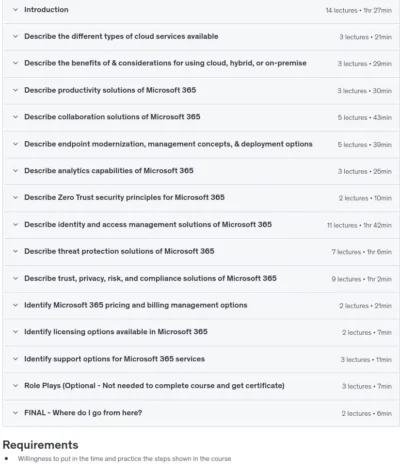
Task: Click chevron for pricing and billing management section
Action: [15, 305]
